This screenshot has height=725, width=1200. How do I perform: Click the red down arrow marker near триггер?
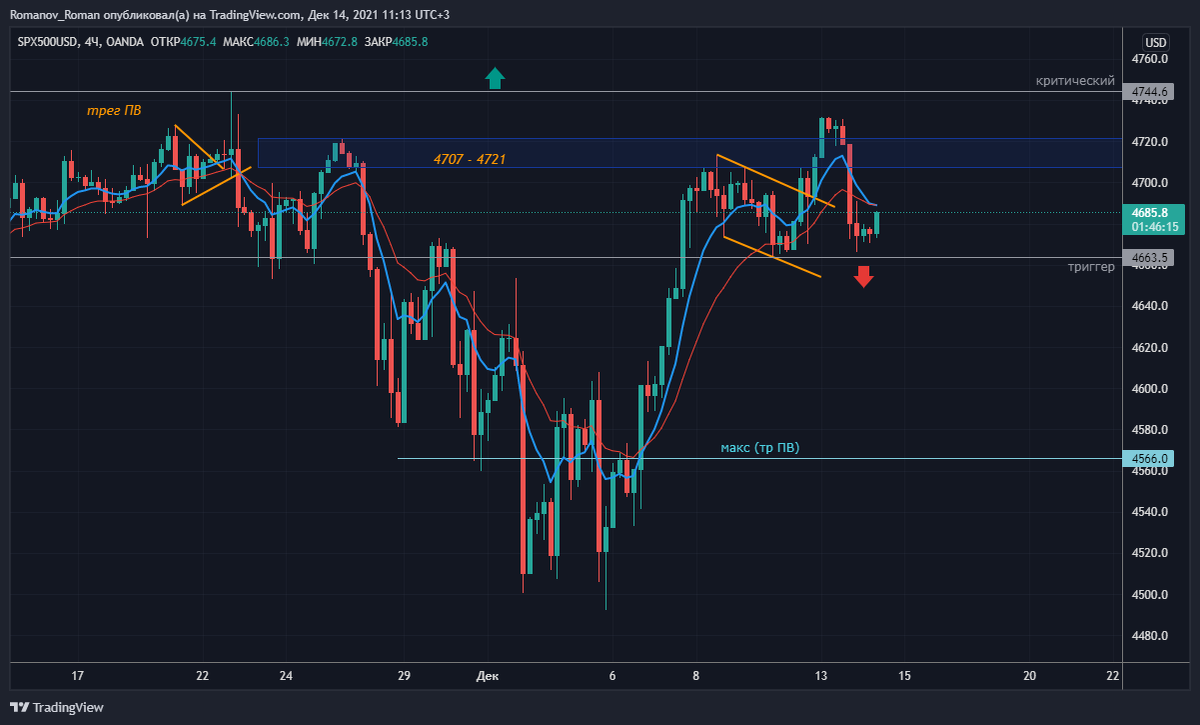click(863, 277)
